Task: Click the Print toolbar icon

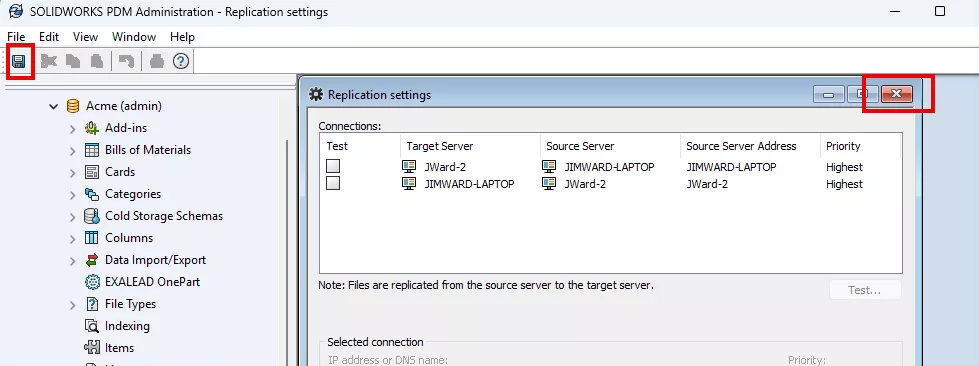Action: pyautogui.click(x=157, y=61)
